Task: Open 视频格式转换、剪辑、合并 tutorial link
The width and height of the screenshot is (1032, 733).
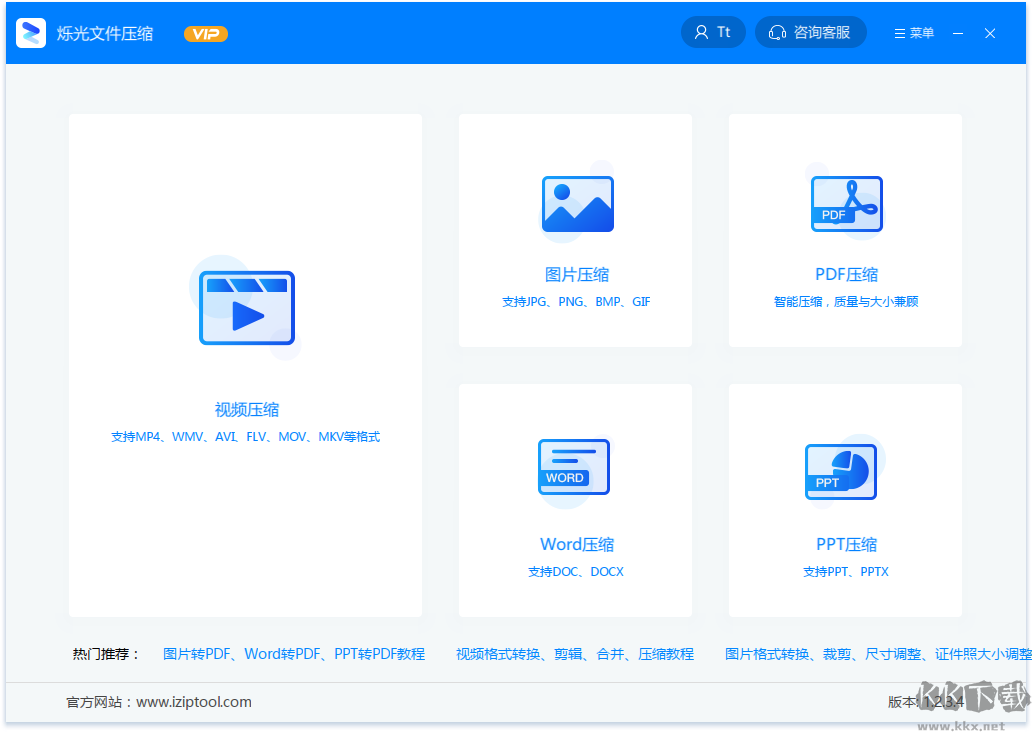Action: point(574,654)
